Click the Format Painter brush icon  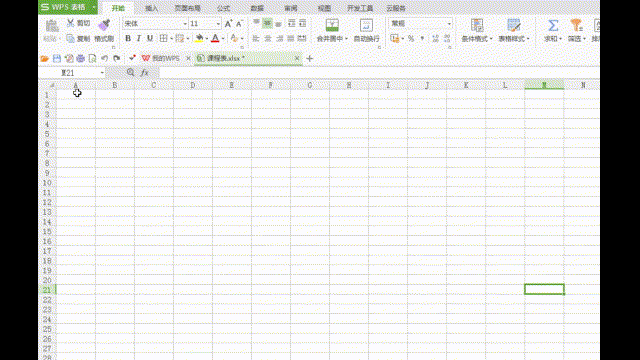coord(104,25)
